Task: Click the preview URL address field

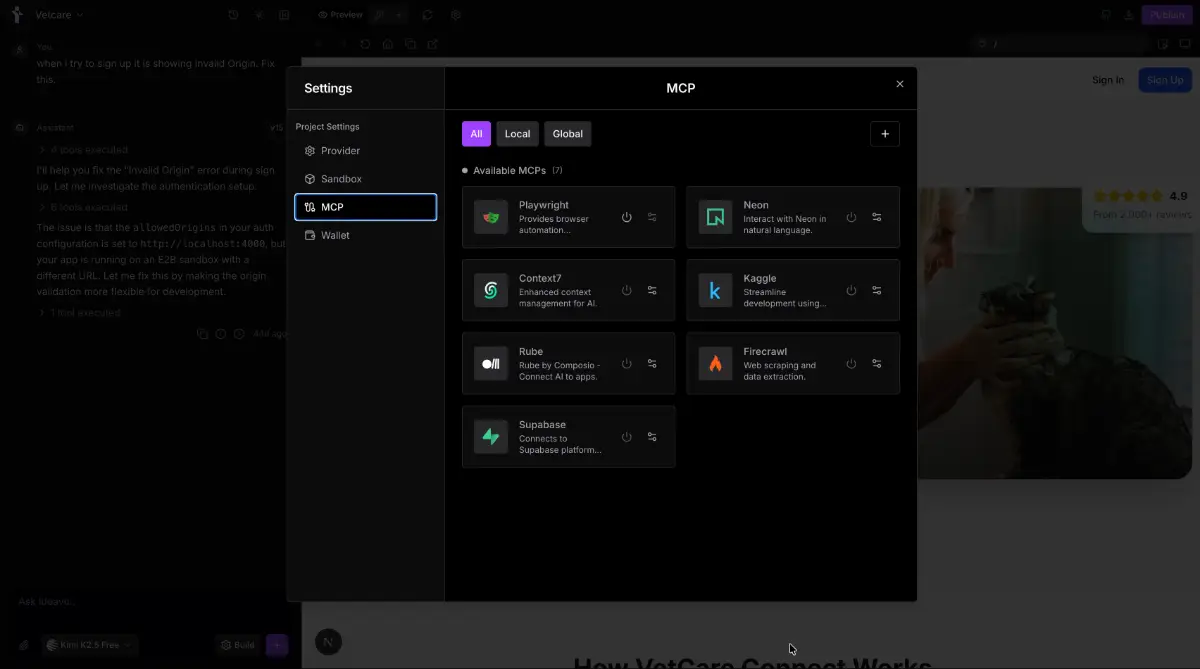Action: coord(1060,44)
